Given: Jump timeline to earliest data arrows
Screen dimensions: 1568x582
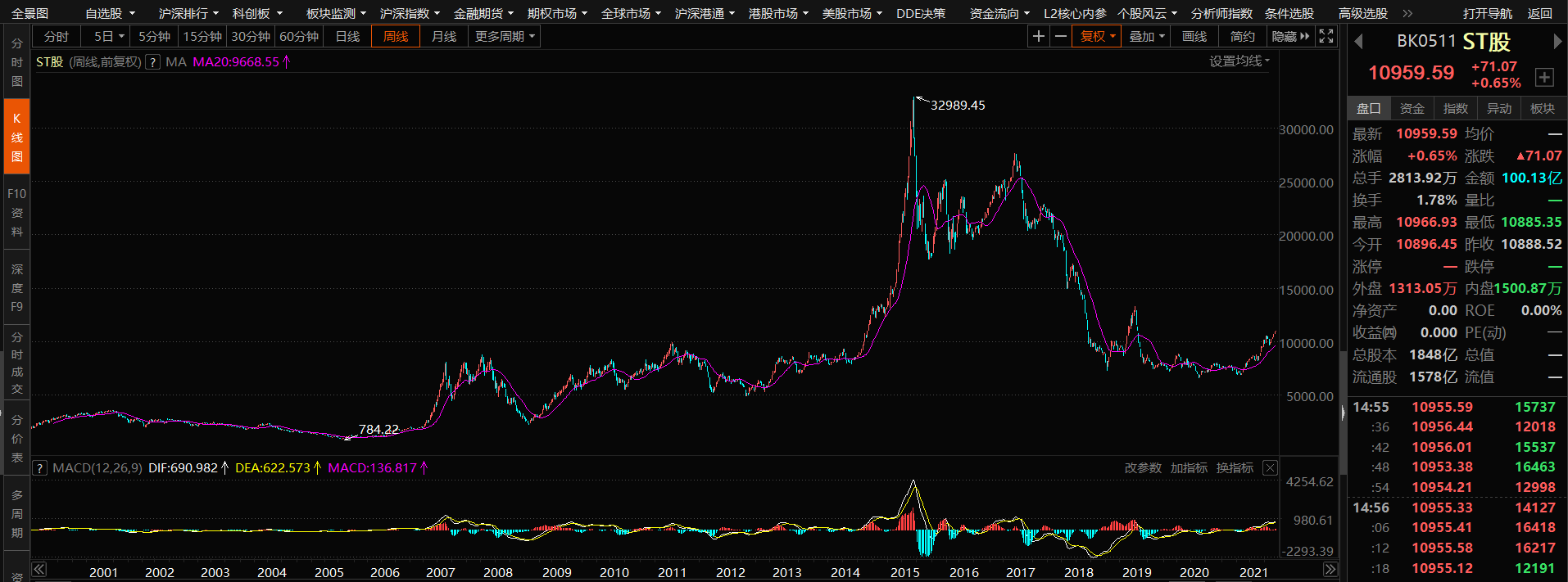Looking at the screenshot, I should point(39,570).
